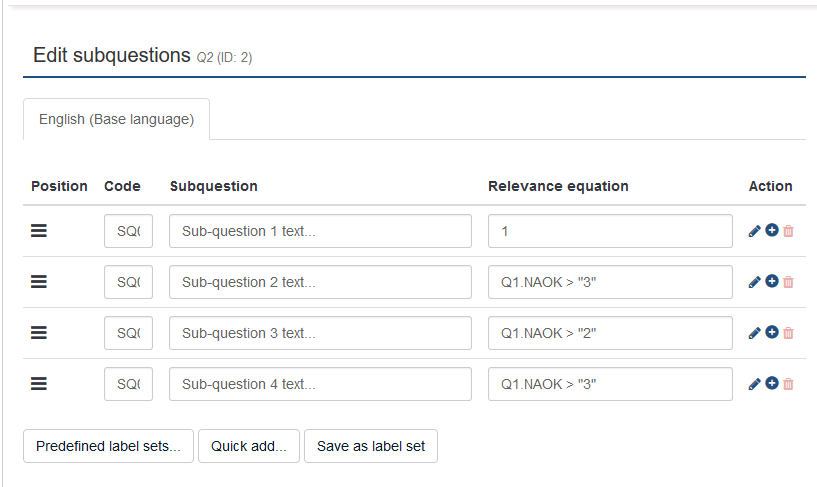Click relevance field with Q1.NAOK > "2"
The width and height of the screenshot is (817, 487).
click(x=610, y=333)
